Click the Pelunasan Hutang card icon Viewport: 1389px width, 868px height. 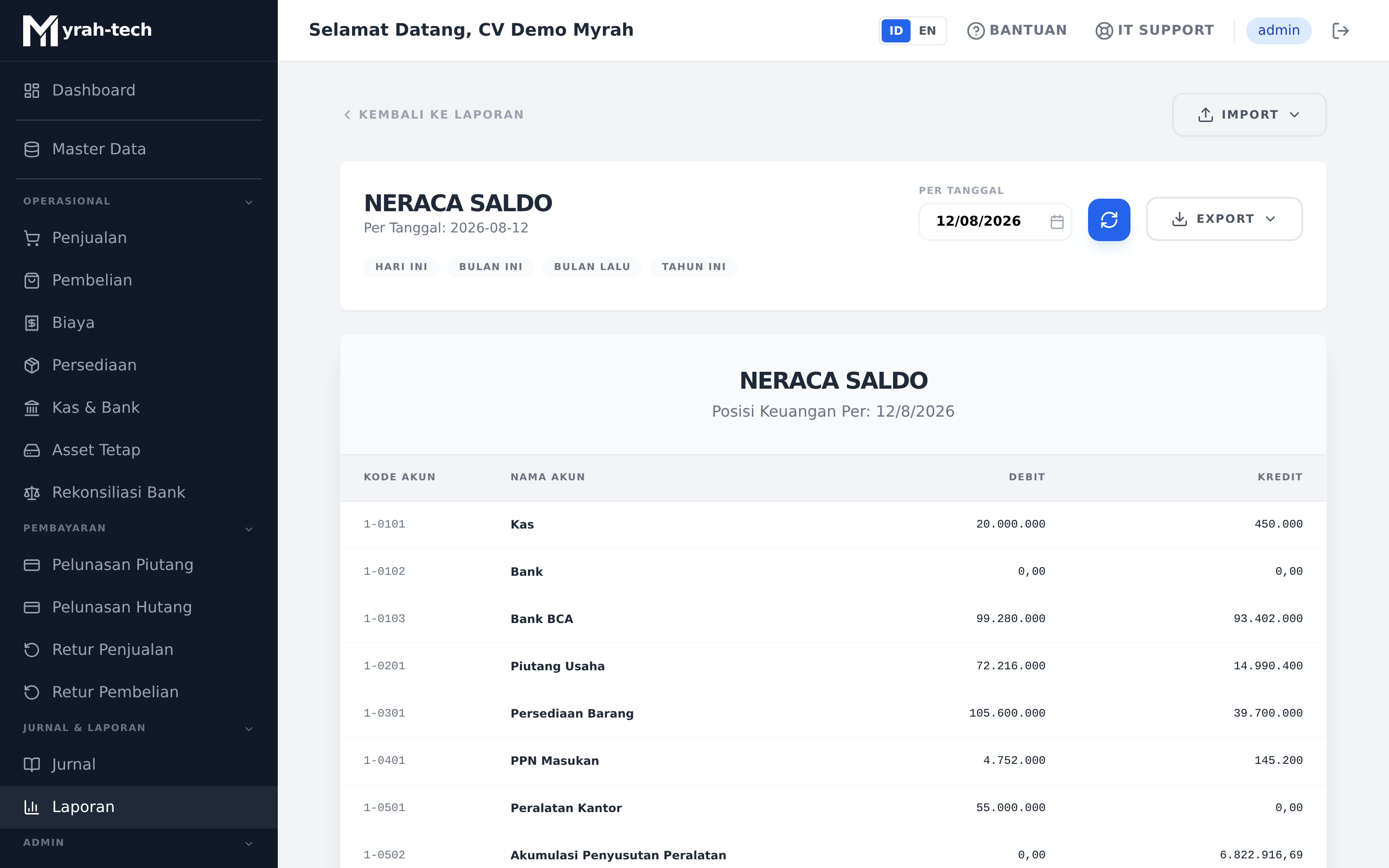click(31, 608)
